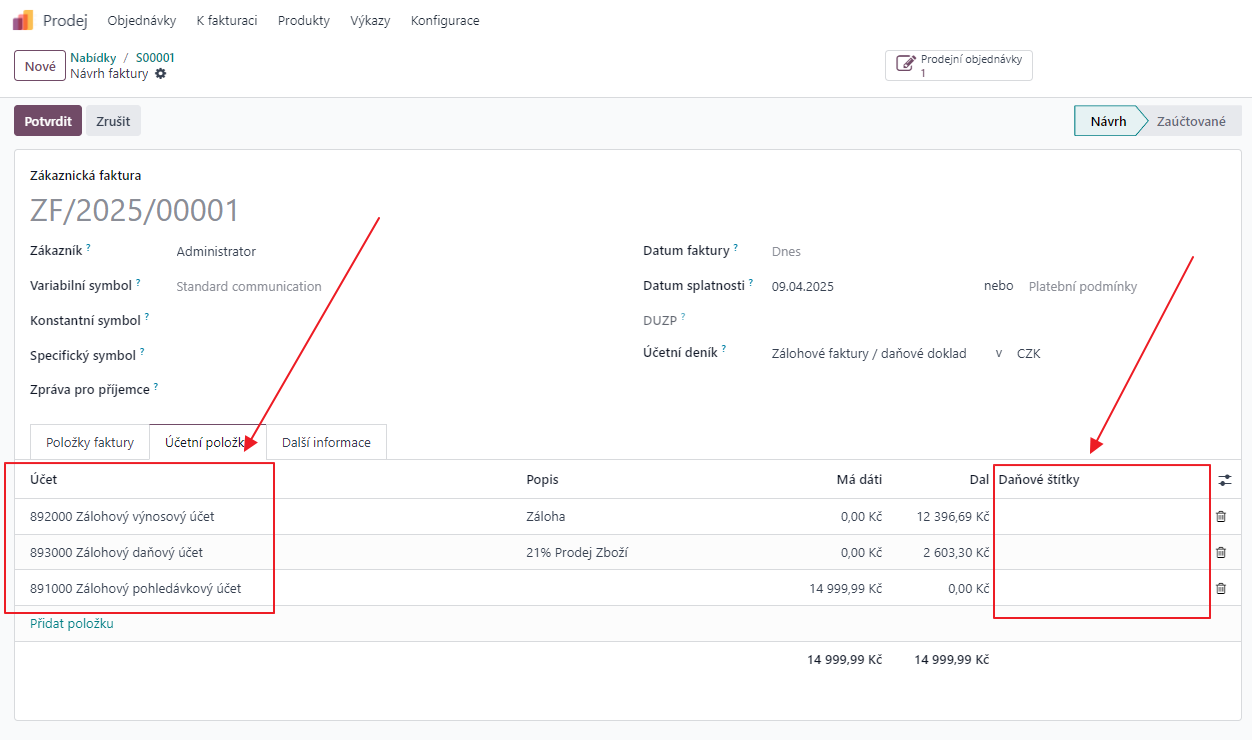This screenshot has height=740, width=1252.
Task: Open the column settings adjust icon
Action: pos(1225,480)
